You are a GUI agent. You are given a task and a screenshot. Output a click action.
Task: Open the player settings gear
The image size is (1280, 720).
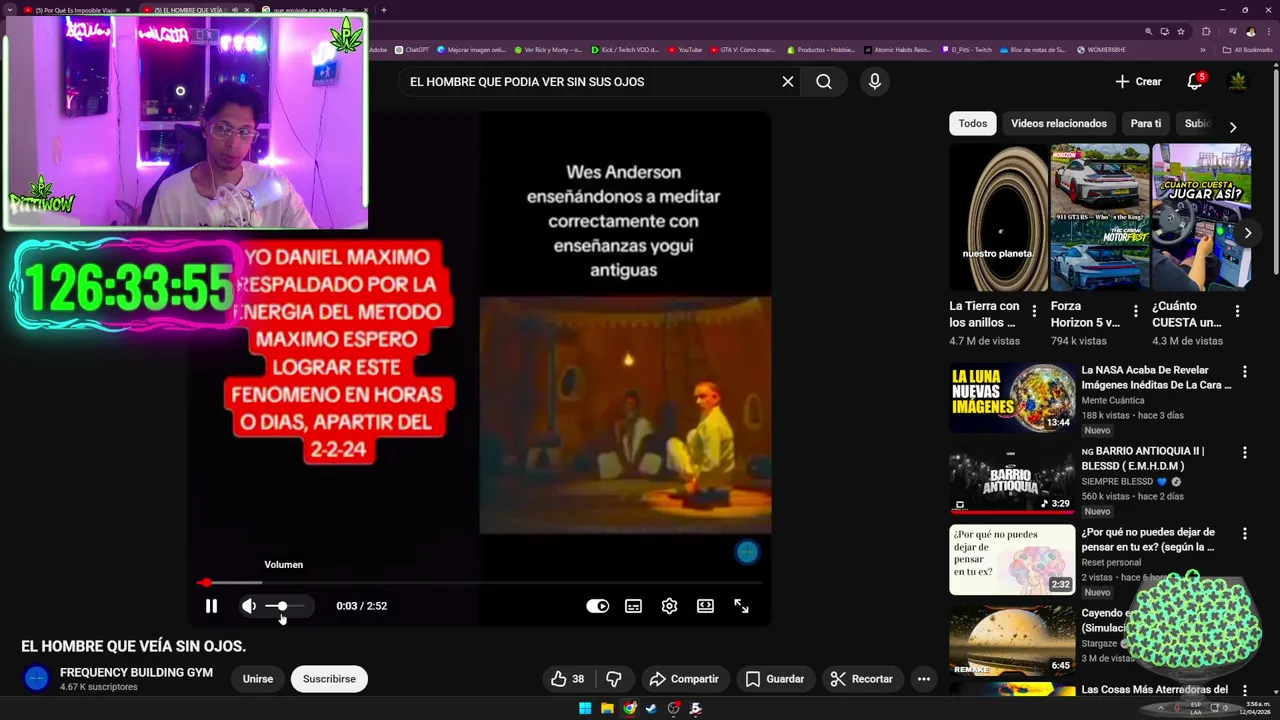click(x=669, y=606)
